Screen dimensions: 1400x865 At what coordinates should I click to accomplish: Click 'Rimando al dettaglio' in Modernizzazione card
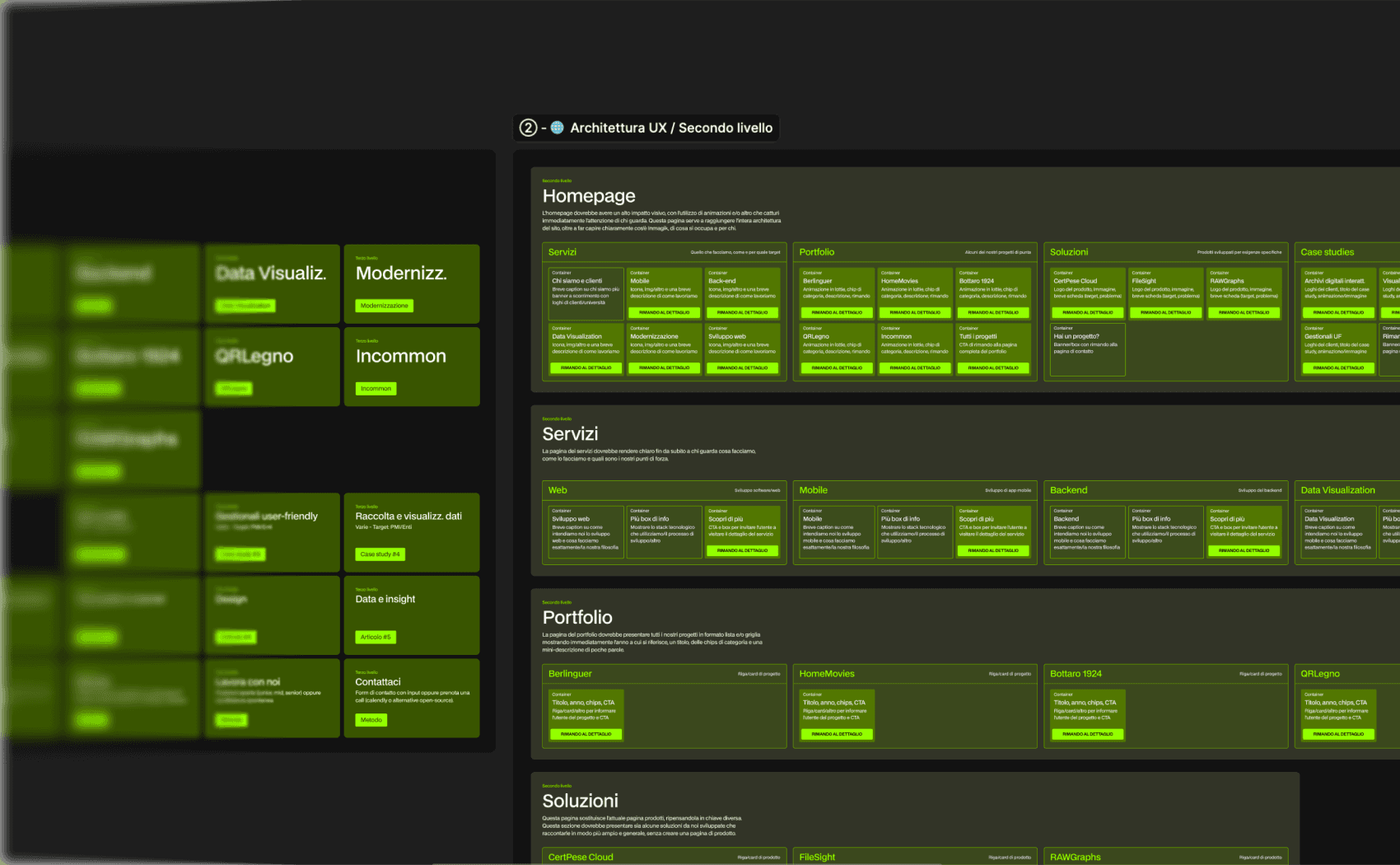tap(665, 368)
